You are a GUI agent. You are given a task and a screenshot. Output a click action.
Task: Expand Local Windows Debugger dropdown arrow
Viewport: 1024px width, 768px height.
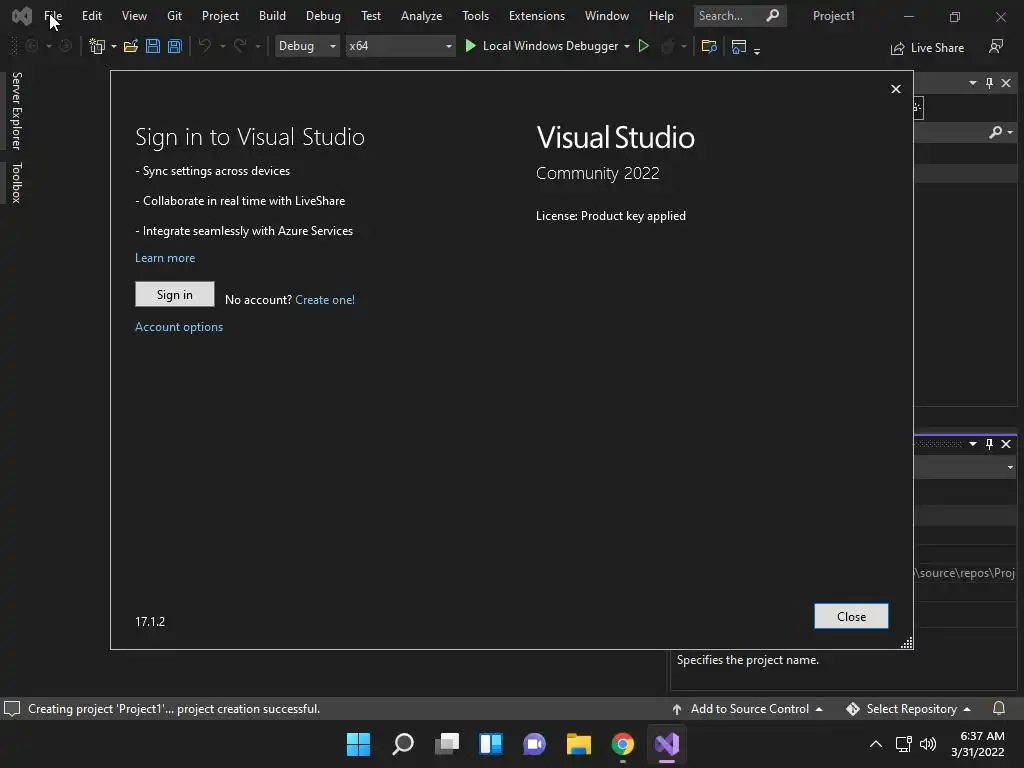click(627, 46)
